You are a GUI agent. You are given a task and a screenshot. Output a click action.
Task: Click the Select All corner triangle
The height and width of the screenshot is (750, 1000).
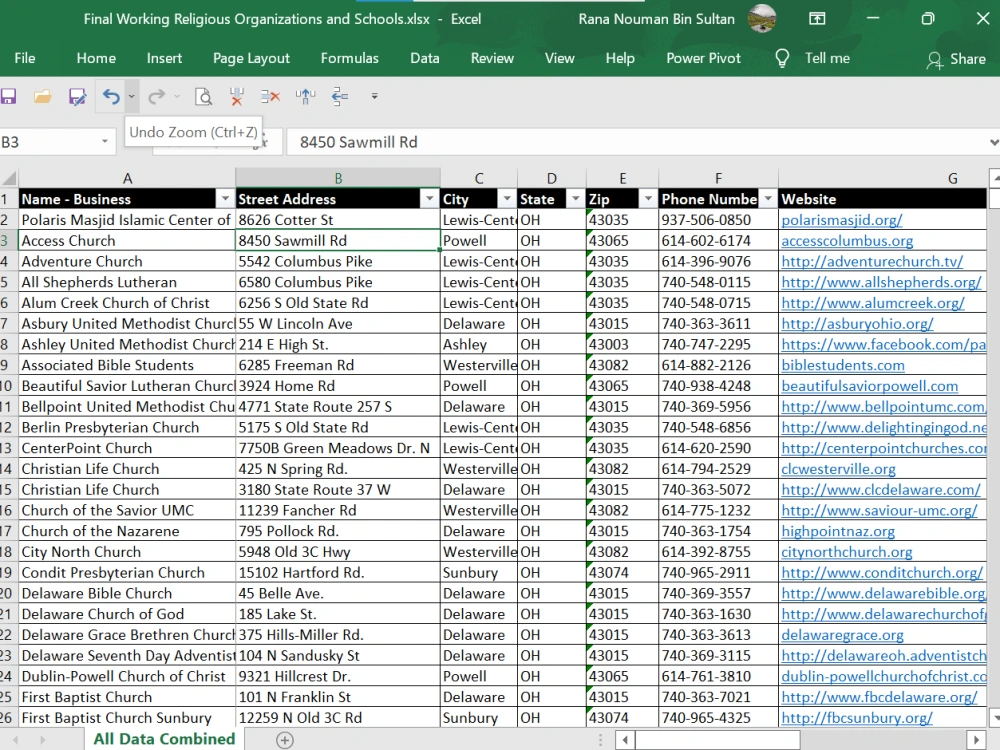9,178
